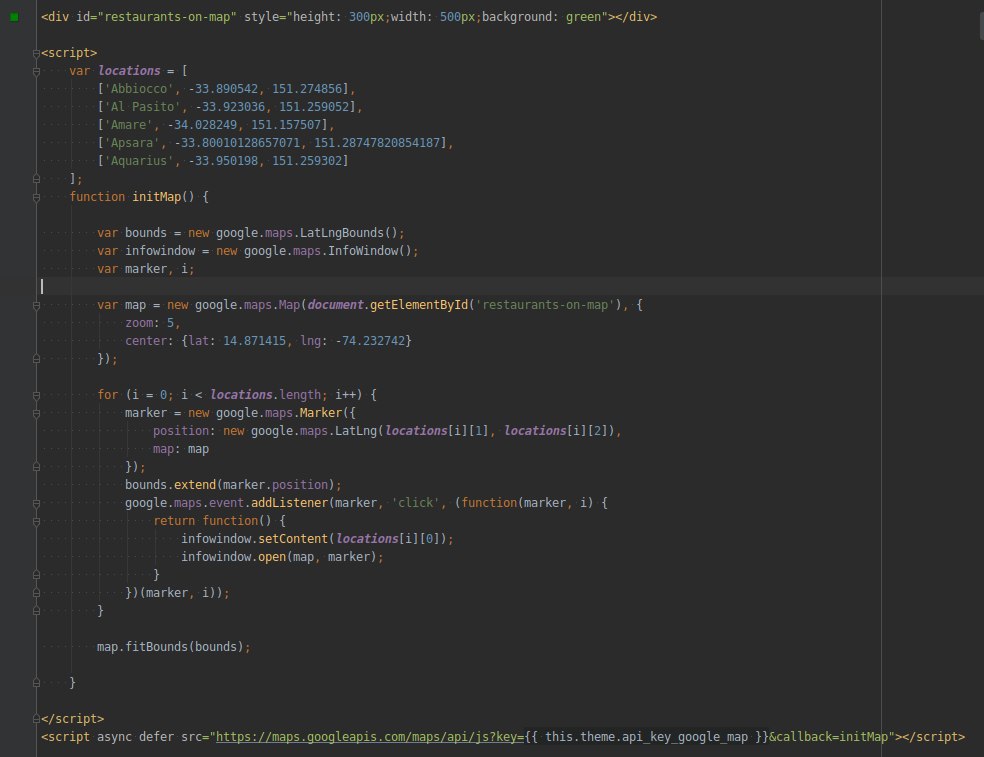Fold the 'return function()' block
Viewport: 984px width, 757px height.
[36, 522]
